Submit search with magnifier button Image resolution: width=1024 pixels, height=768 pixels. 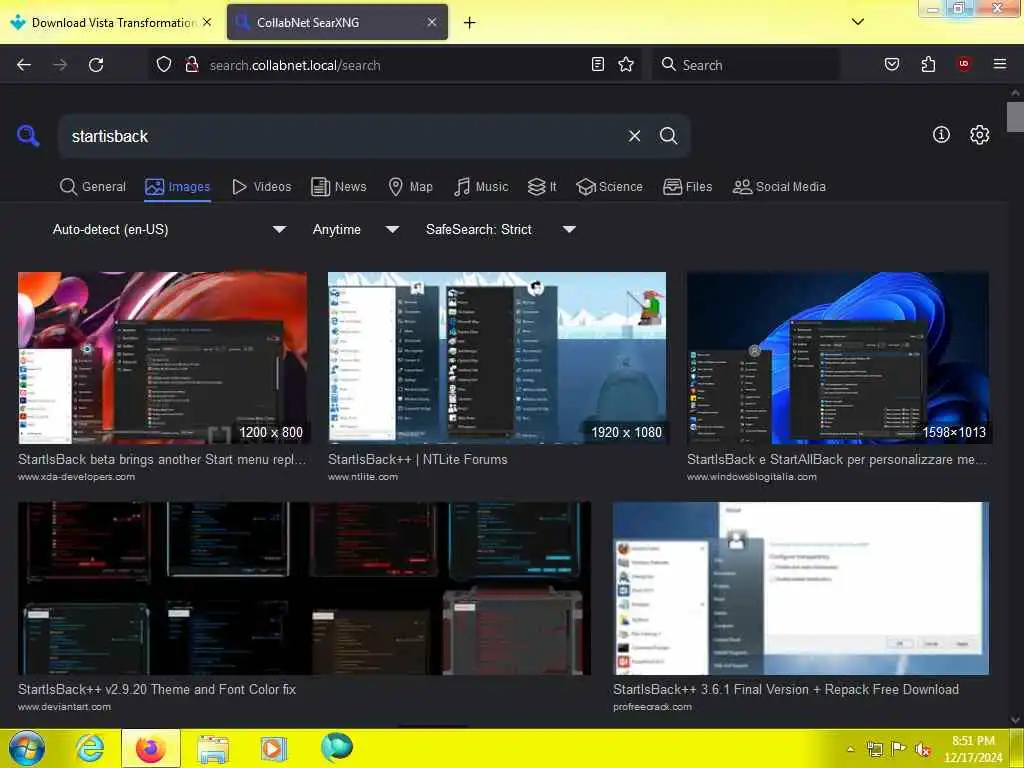point(669,136)
